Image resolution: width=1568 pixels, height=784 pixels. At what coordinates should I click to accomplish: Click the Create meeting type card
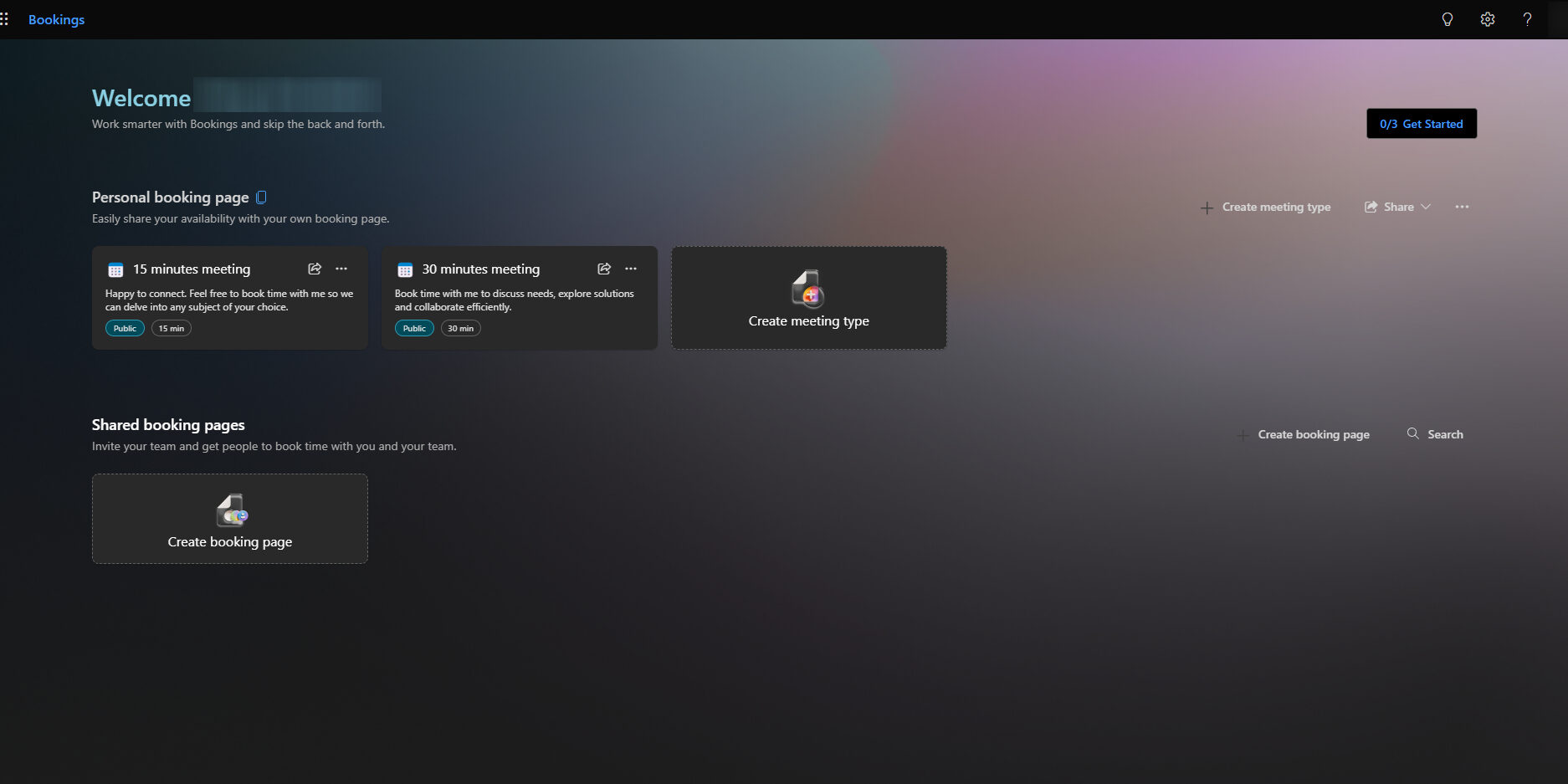pyautogui.click(x=808, y=298)
